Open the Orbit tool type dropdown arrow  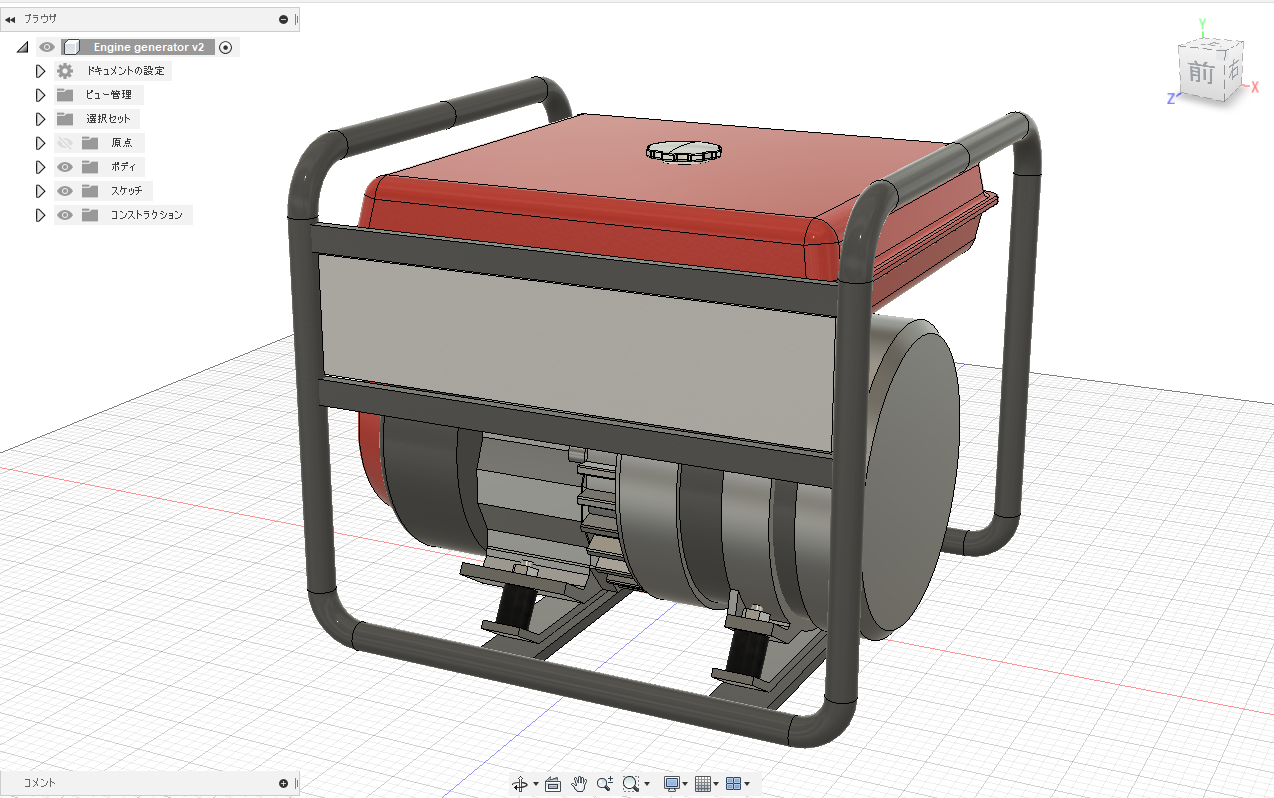(536, 784)
